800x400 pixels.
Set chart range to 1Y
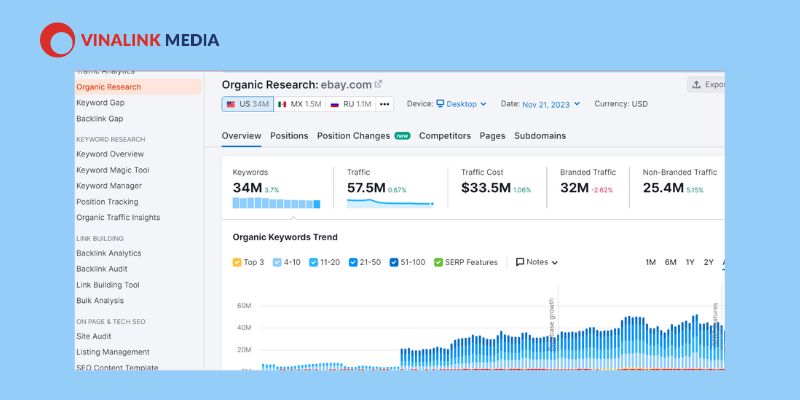coord(690,262)
